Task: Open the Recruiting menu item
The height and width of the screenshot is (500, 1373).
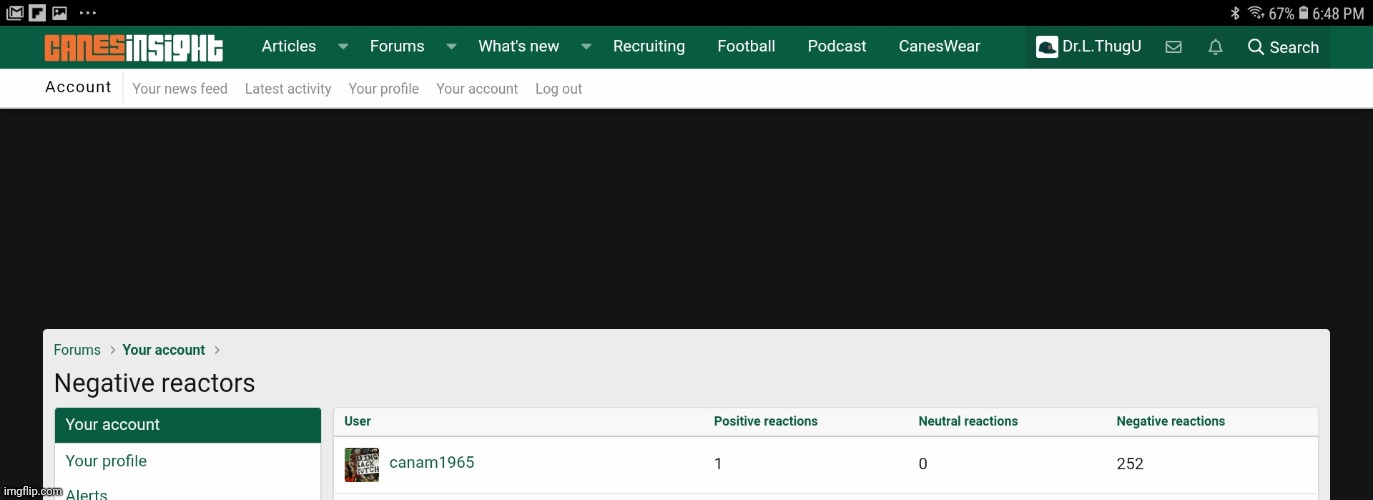Action: (649, 47)
